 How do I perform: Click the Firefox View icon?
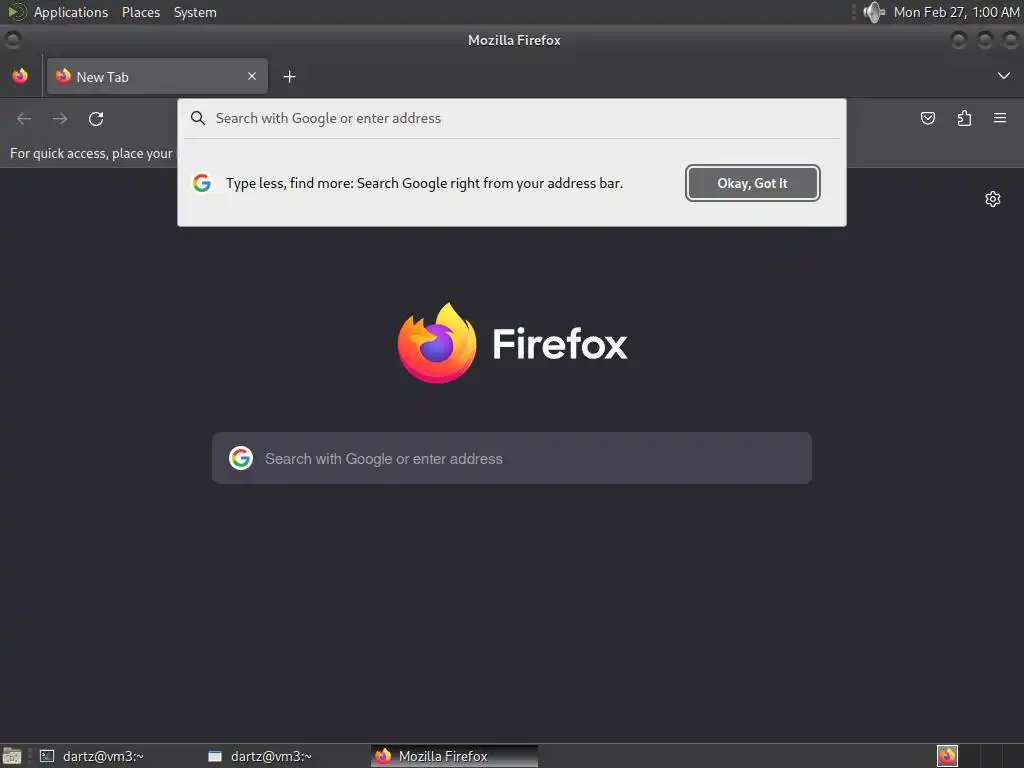coord(20,76)
